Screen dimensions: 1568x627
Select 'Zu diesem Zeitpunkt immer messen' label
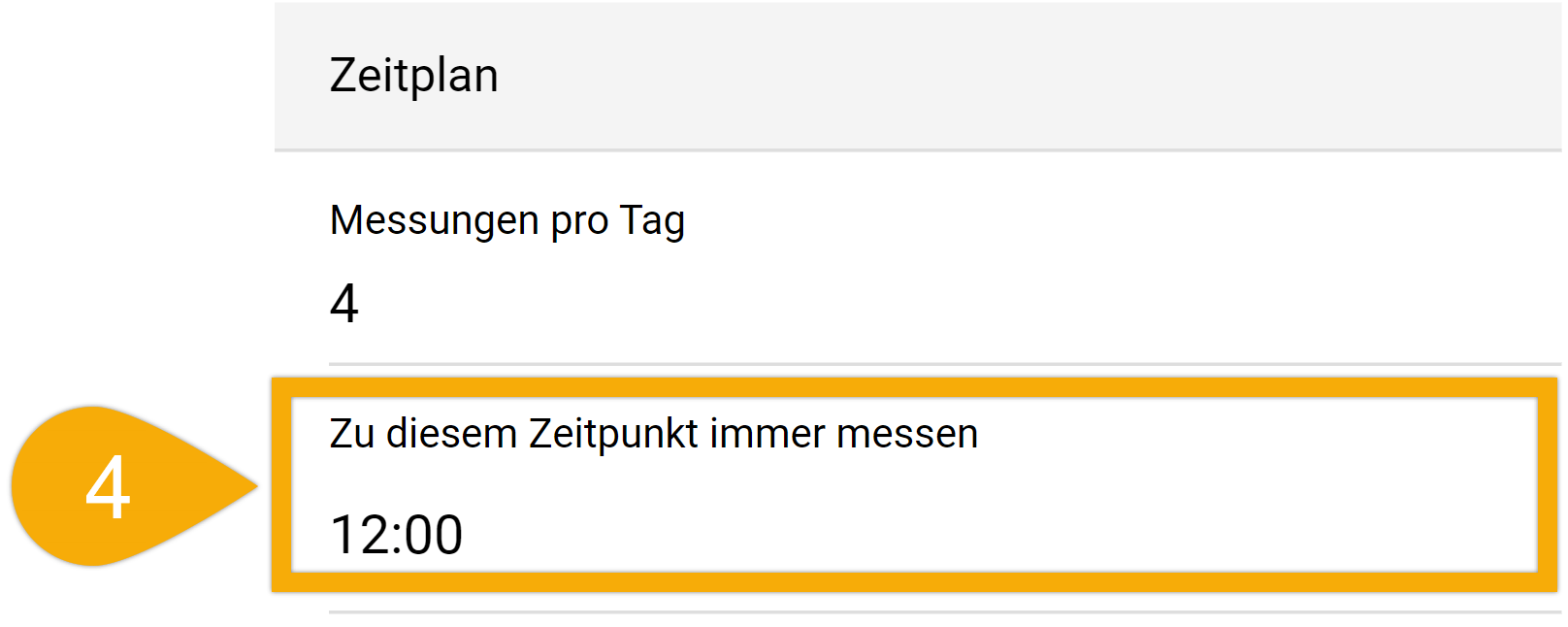coord(653,434)
